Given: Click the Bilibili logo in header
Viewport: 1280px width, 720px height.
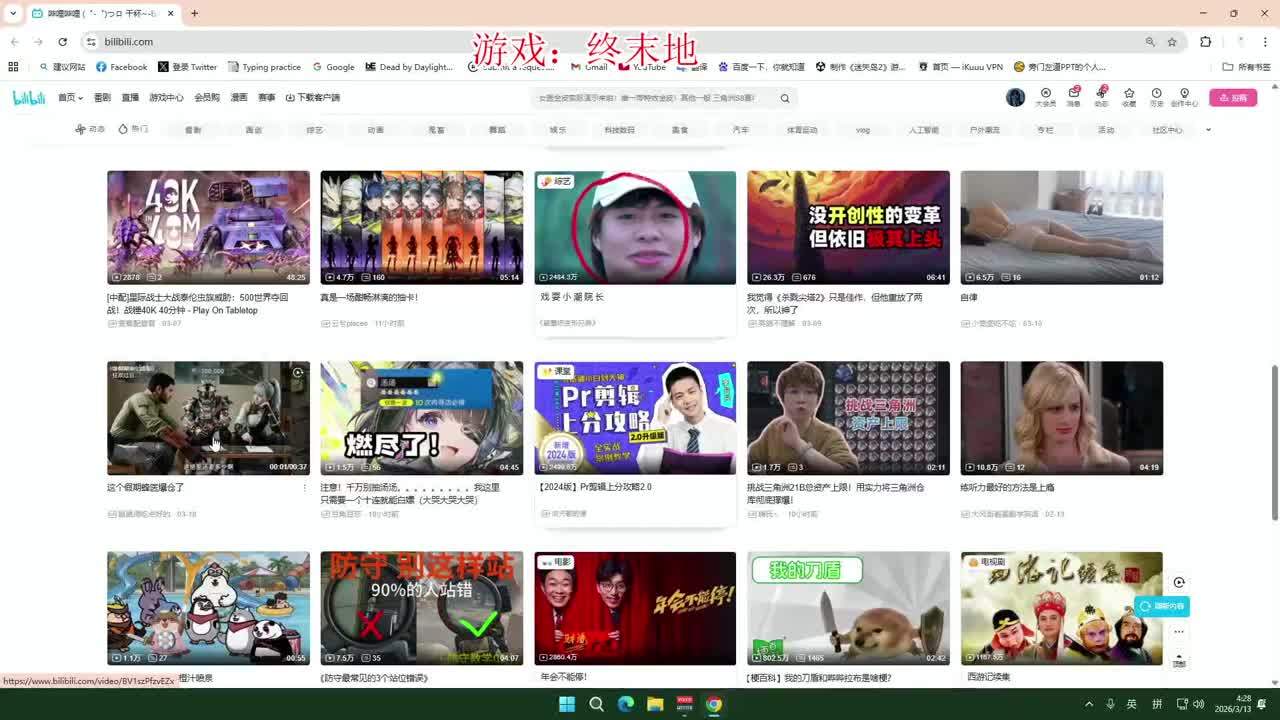Looking at the screenshot, I should (x=29, y=97).
